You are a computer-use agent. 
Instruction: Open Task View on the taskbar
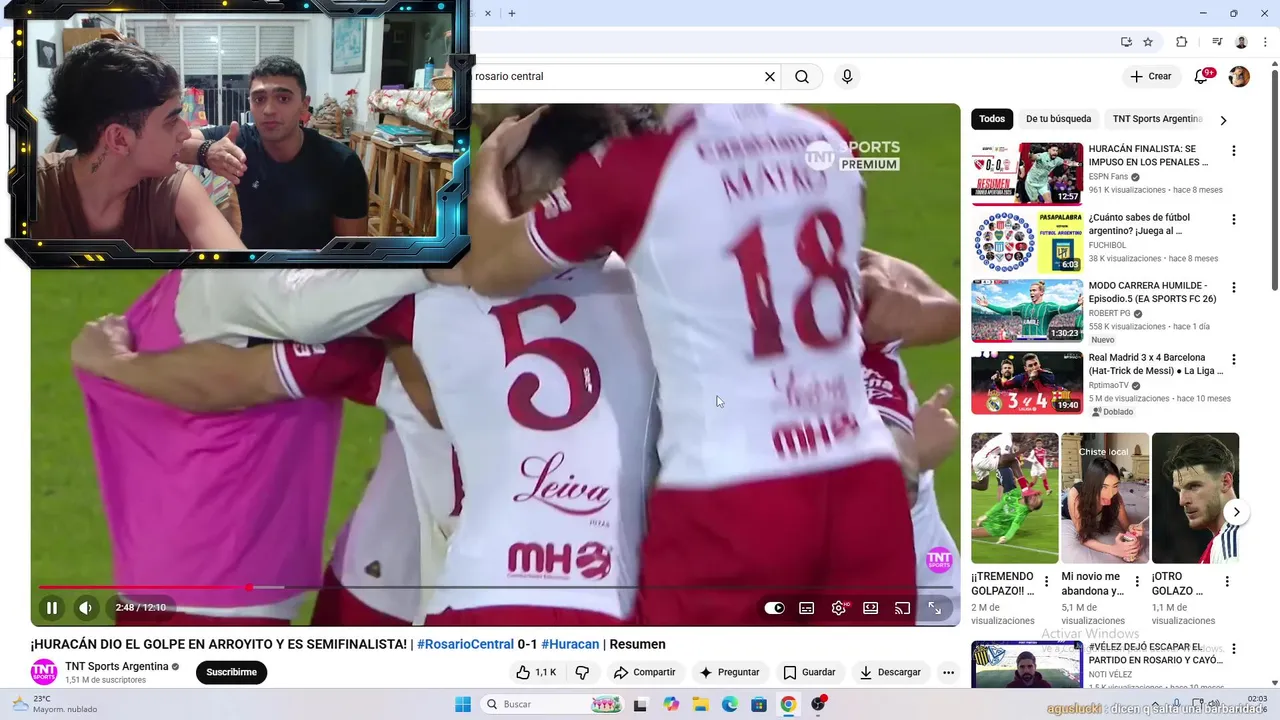pyautogui.click(x=640, y=704)
